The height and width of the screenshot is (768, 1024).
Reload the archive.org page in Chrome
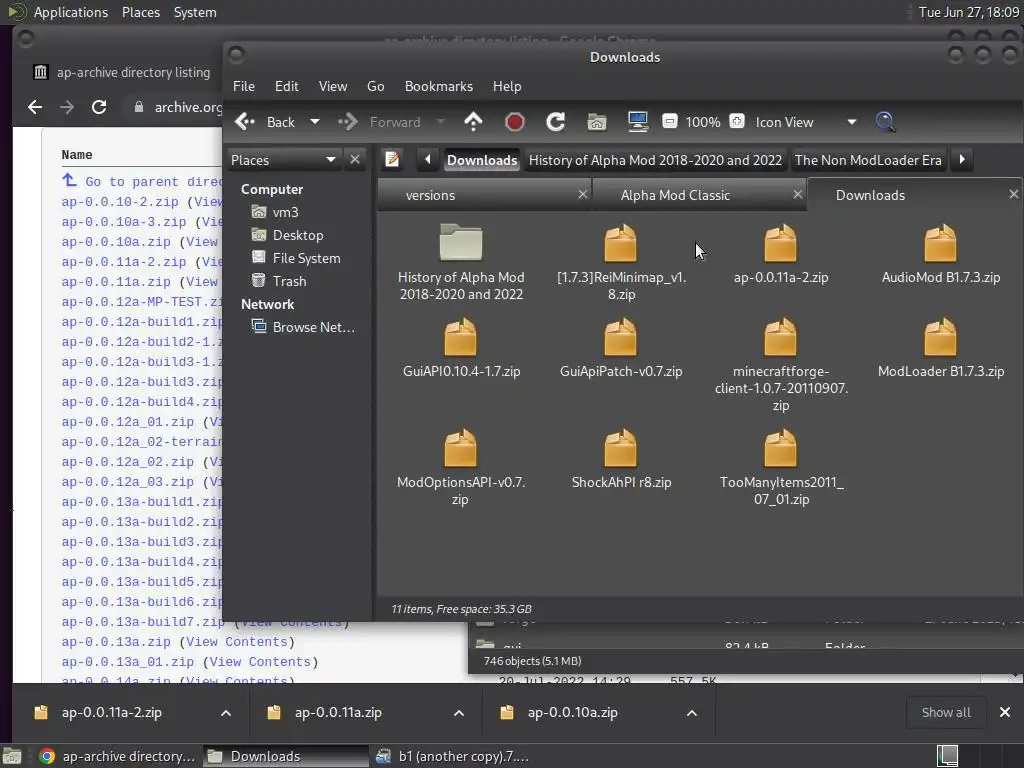(x=99, y=107)
